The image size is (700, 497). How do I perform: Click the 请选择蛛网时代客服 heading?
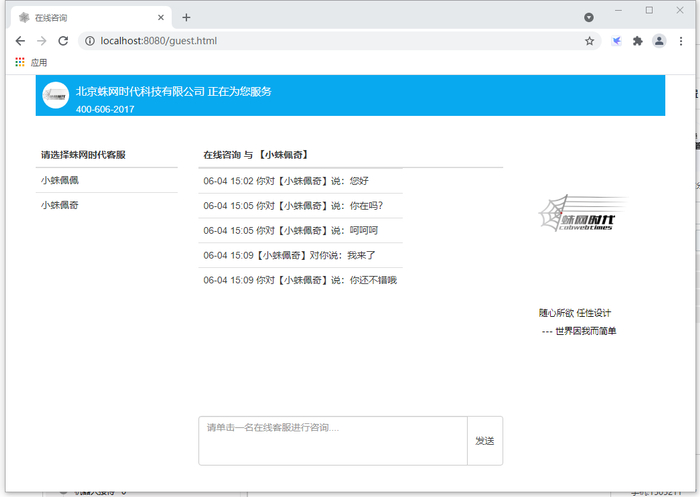83,155
